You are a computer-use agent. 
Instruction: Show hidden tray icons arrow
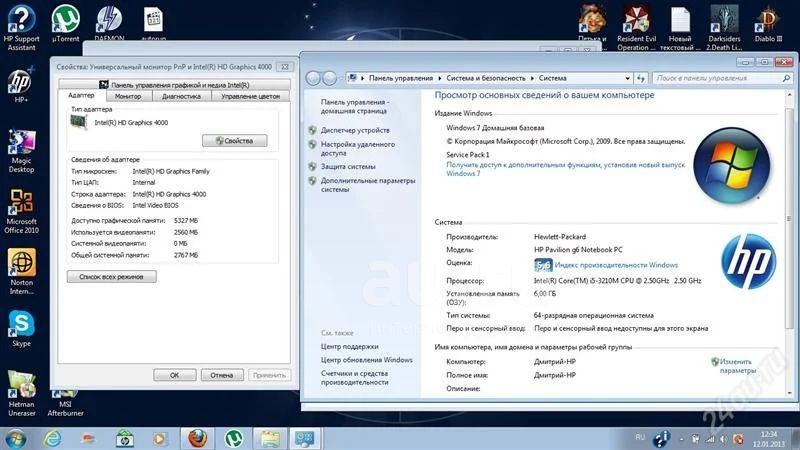[681, 439]
